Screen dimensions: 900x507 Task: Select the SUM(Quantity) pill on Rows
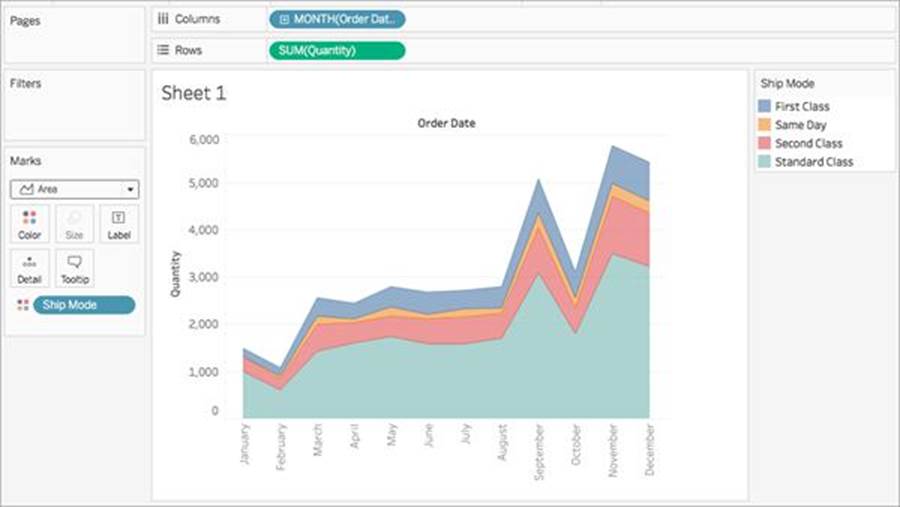pos(336,51)
